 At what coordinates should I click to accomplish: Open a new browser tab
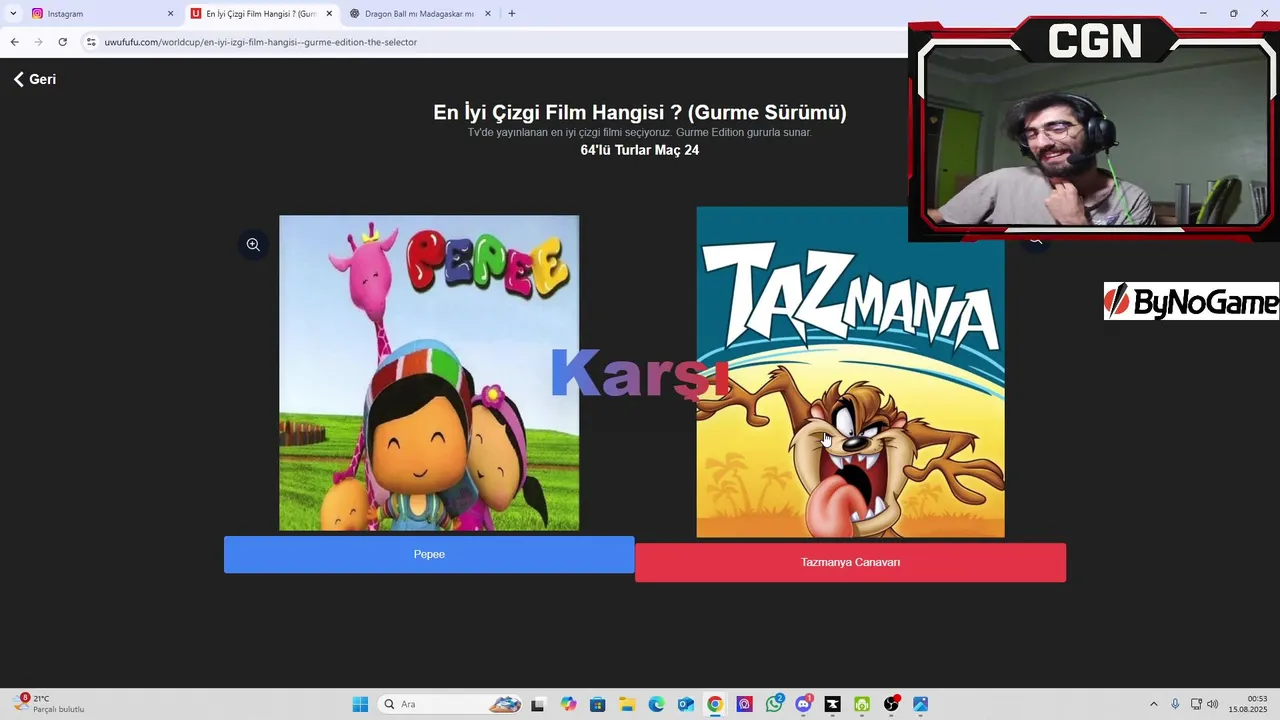pyautogui.click(x=512, y=14)
